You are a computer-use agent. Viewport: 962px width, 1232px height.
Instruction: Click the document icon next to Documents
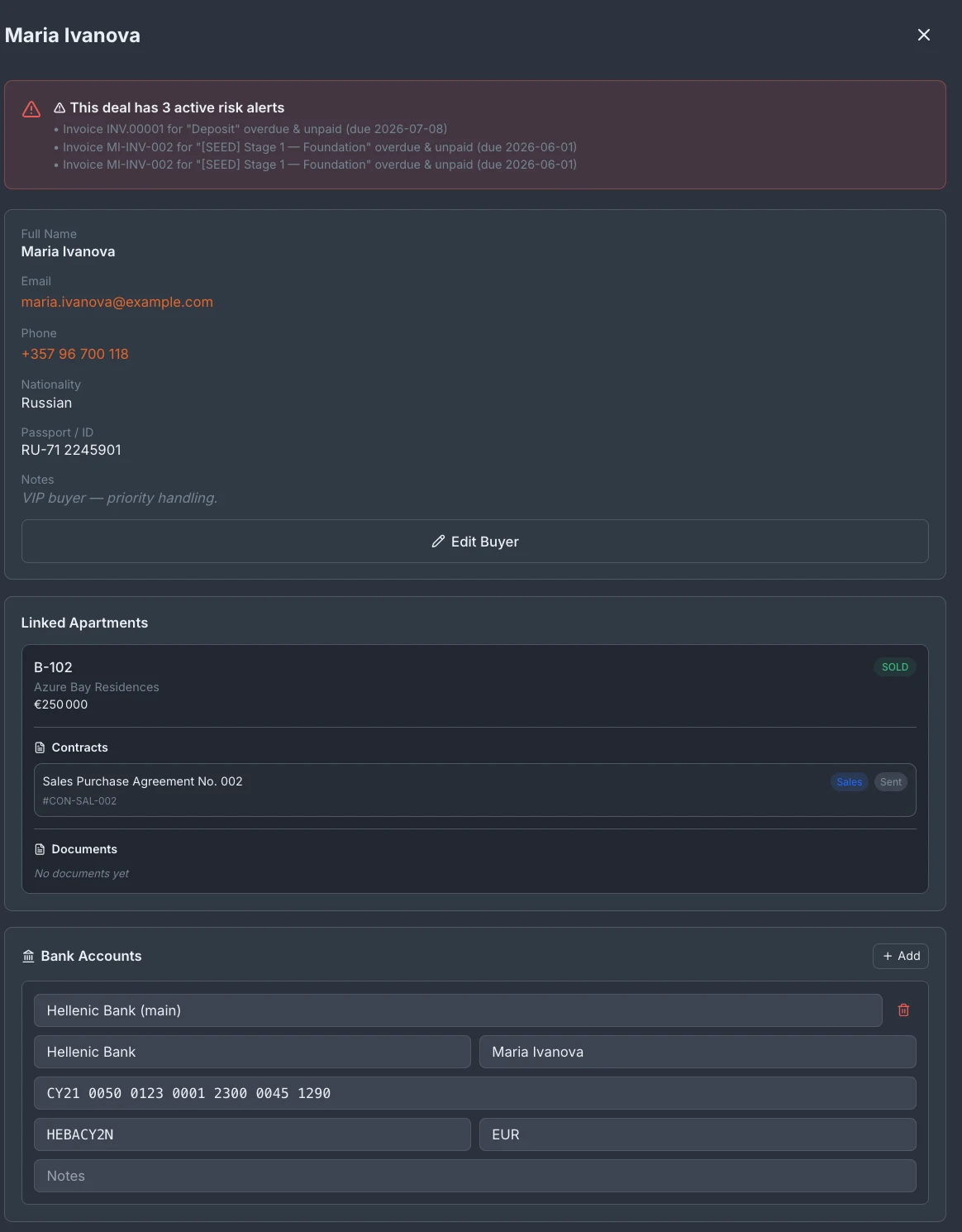coord(40,849)
